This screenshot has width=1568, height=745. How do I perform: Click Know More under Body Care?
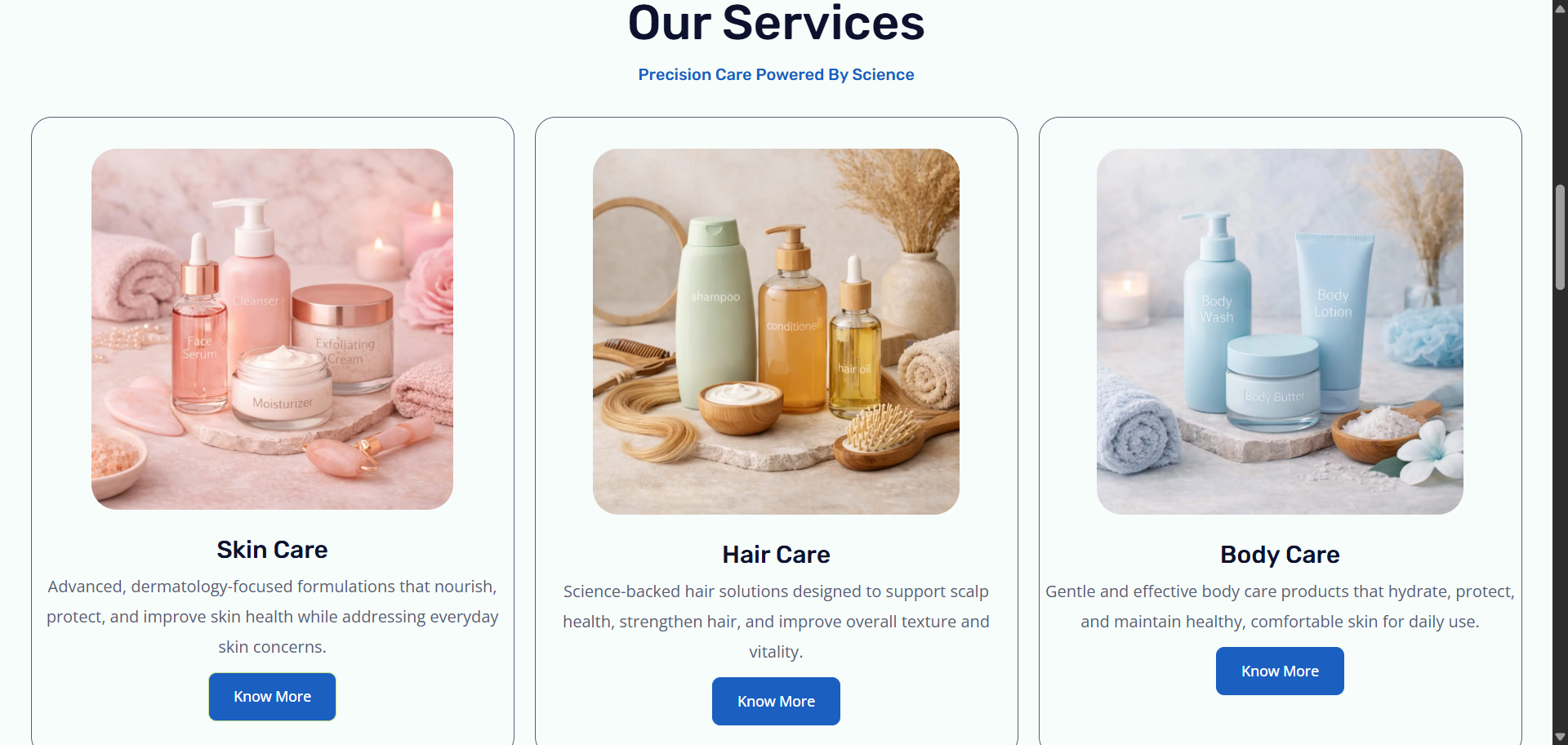coord(1280,671)
